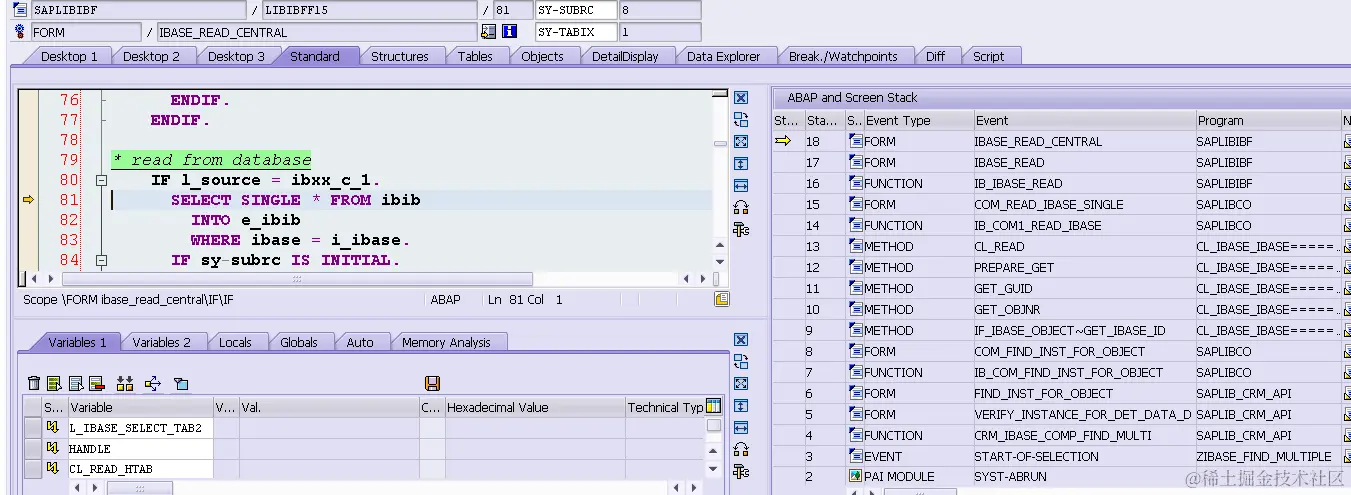Screen dimensions: 1351x495
Task: Click the save (floppy disk) icon above the variables table
Action: click(433, 383)
